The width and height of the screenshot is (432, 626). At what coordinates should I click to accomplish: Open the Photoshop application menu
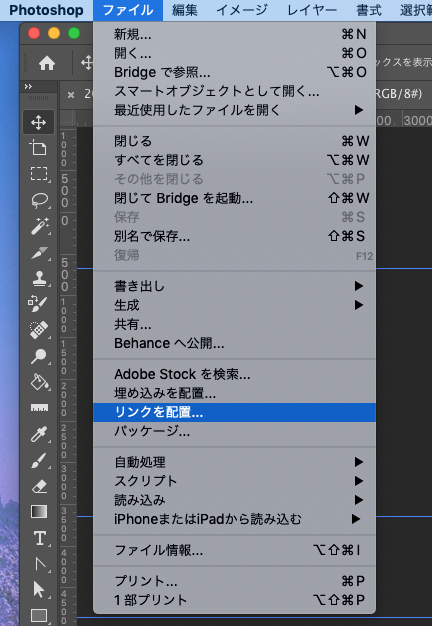tap(46, 10)
